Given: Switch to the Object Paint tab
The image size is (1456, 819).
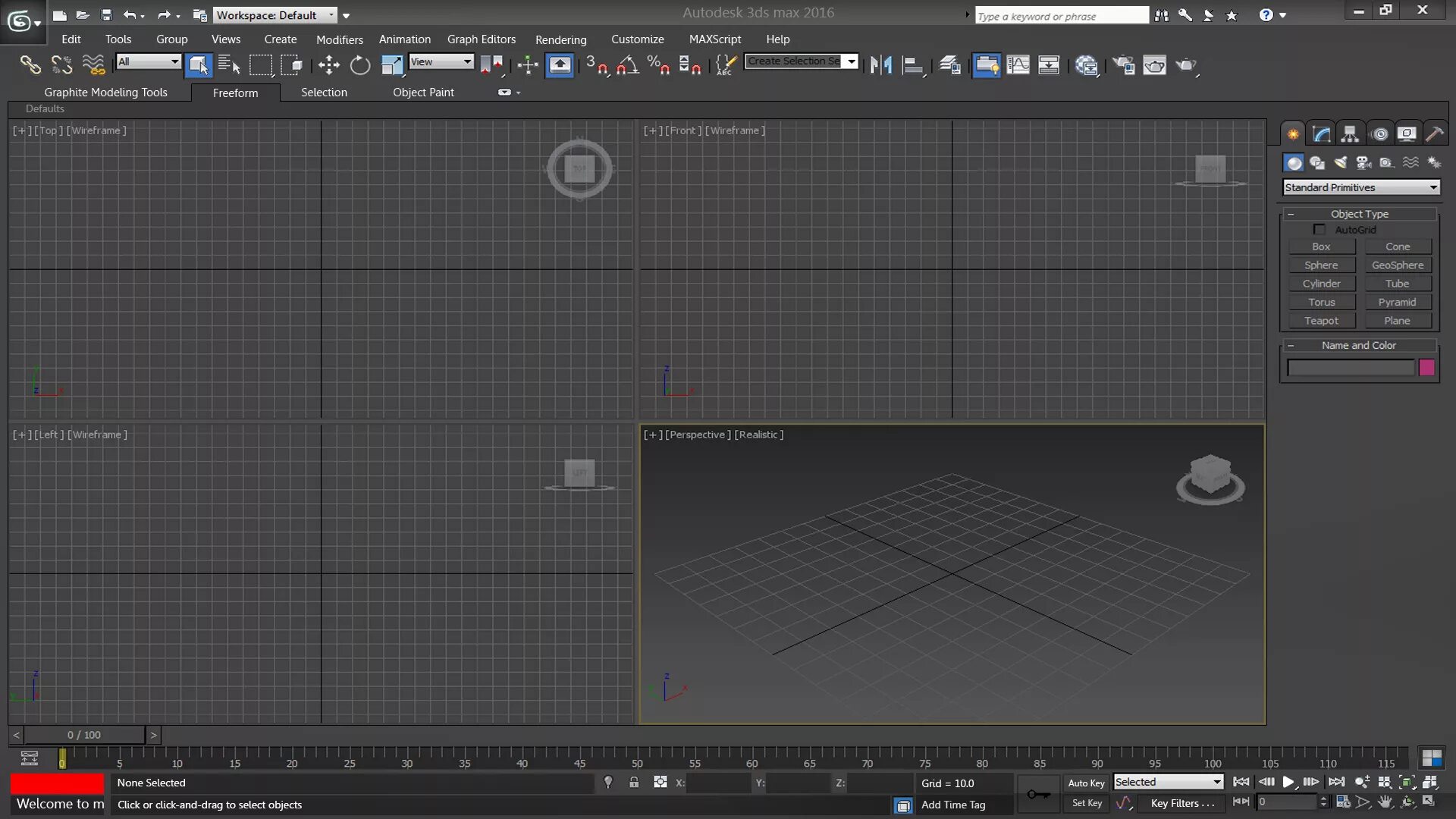Looking at the screenshot, I should pos(423,93).
